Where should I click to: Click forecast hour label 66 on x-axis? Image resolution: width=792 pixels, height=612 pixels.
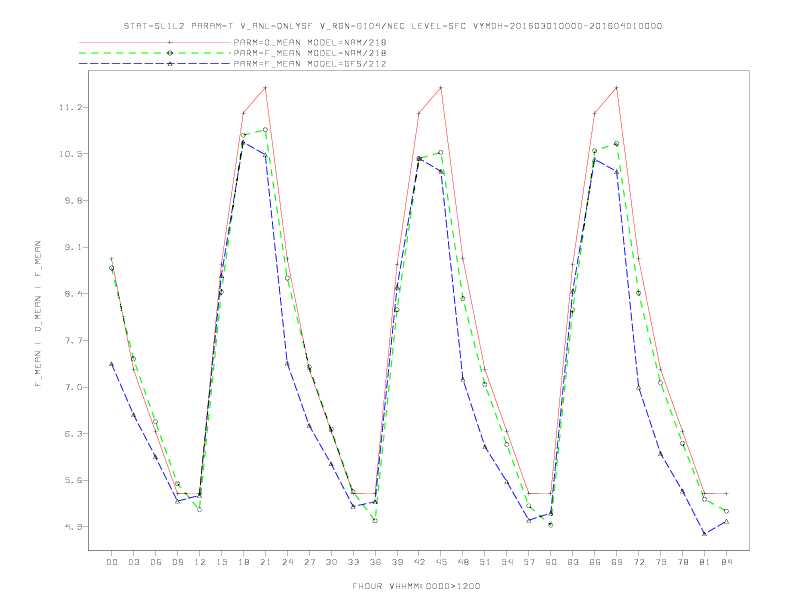595,562
